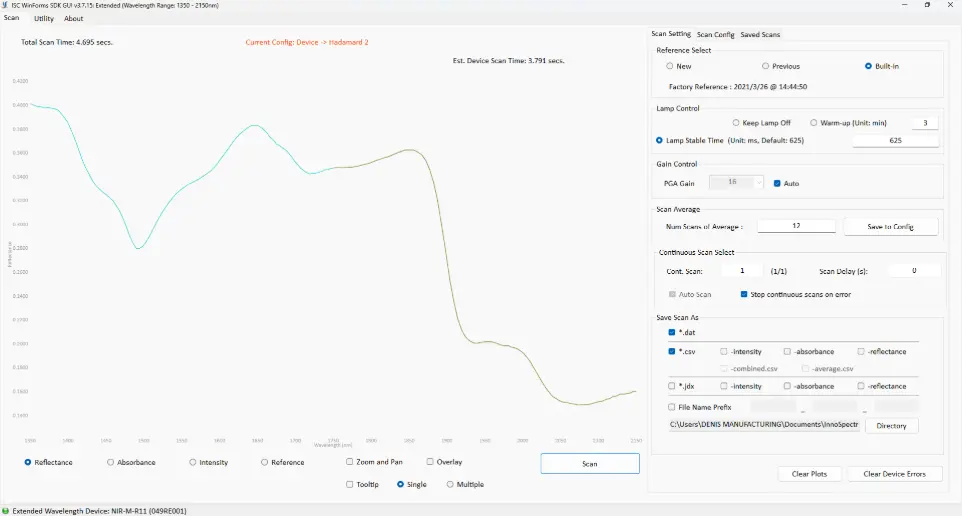Screen dimensions: 962x516
Task: Open the About menu
Action: (x=74, y=19)
